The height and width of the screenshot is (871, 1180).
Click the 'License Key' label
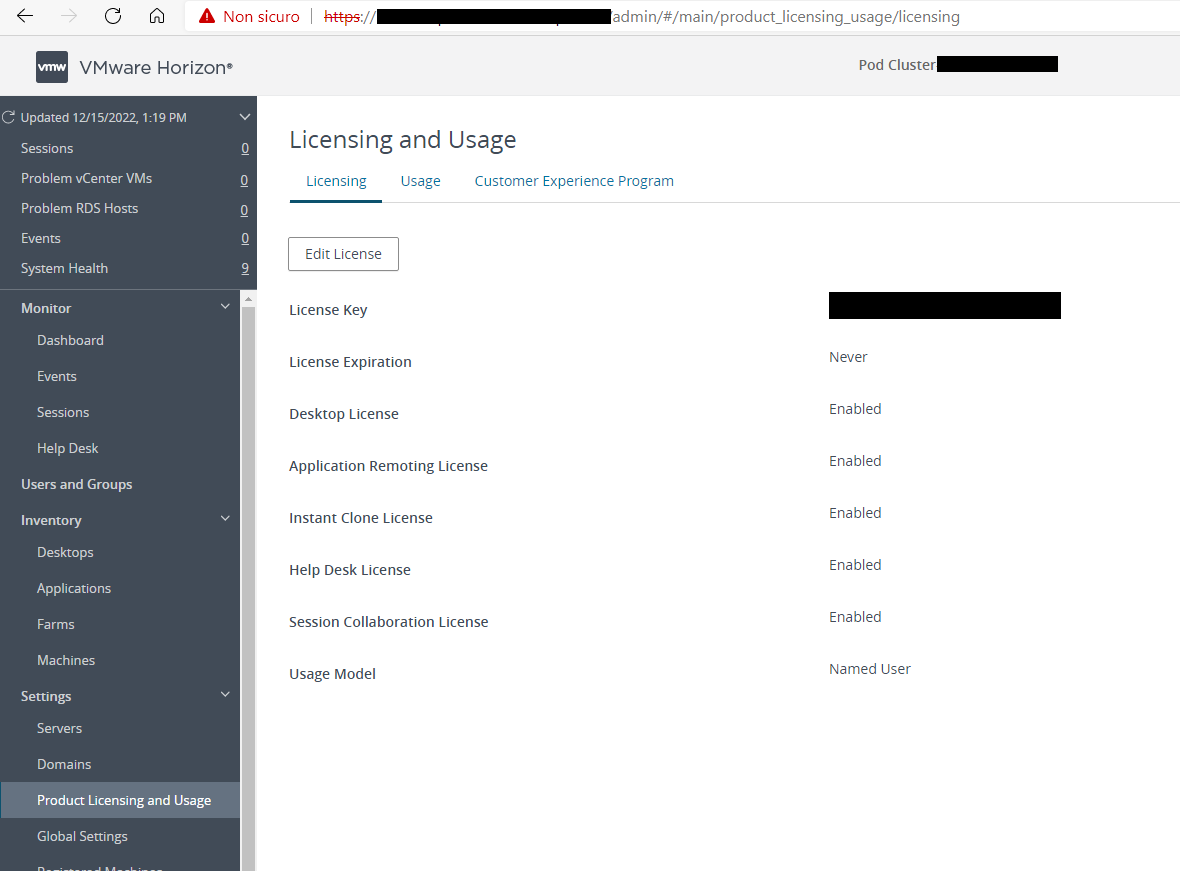point(328,310)
